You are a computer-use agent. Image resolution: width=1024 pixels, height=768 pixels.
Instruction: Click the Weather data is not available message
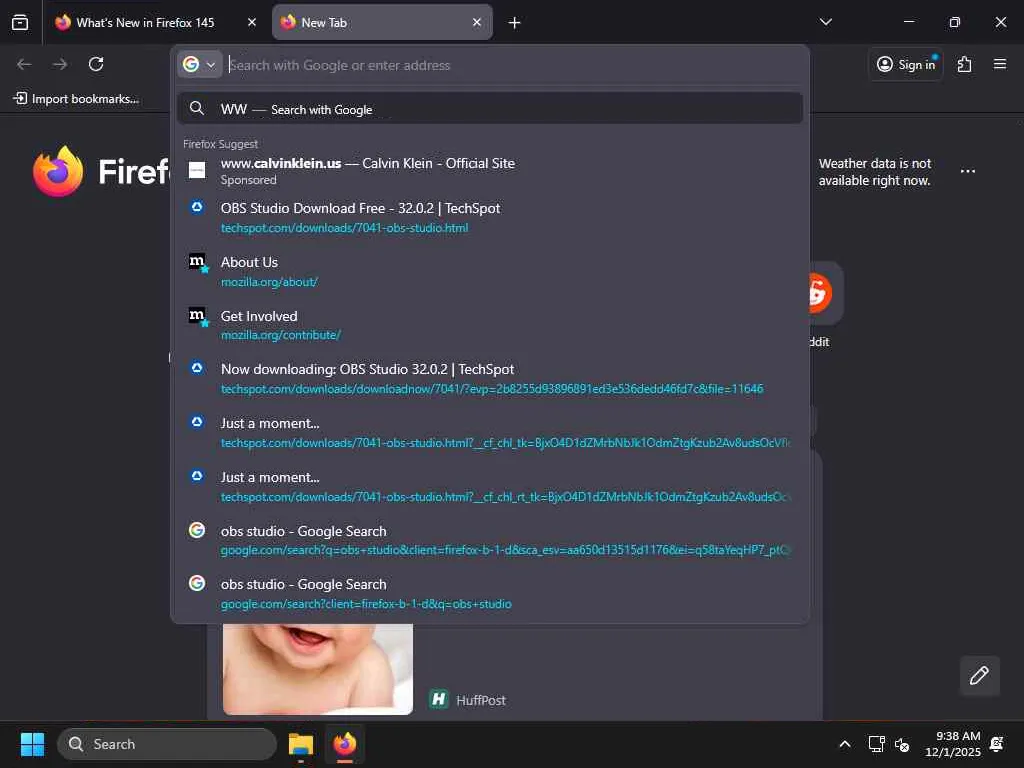(x=874, y=172)
